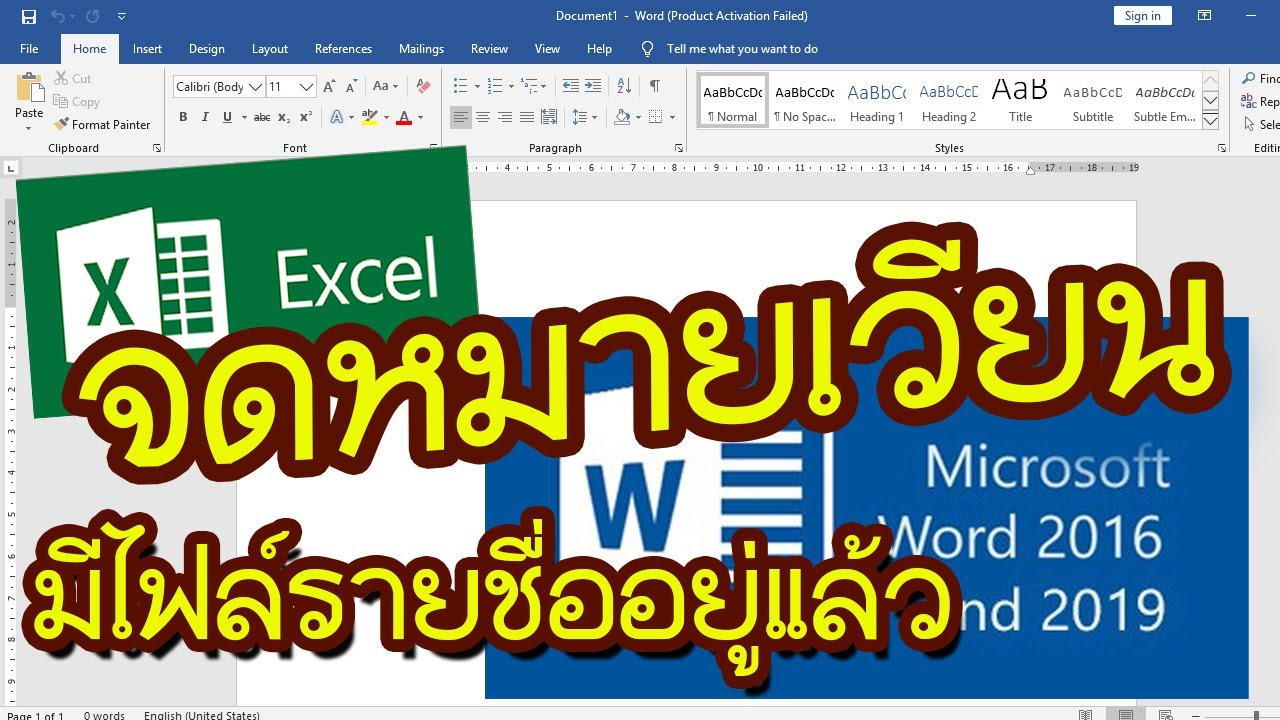Expand the Styles gallery More arrow
This screenshot has width=1280, height=720.
pyautogui.click(x=1210, y=120)
